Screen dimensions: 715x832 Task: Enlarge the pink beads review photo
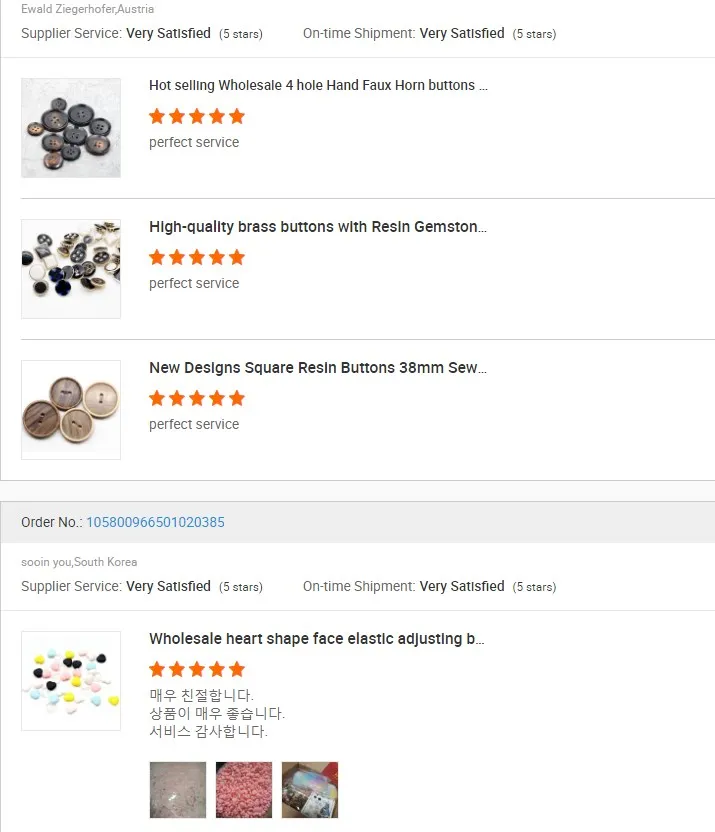tap(244, 790)
